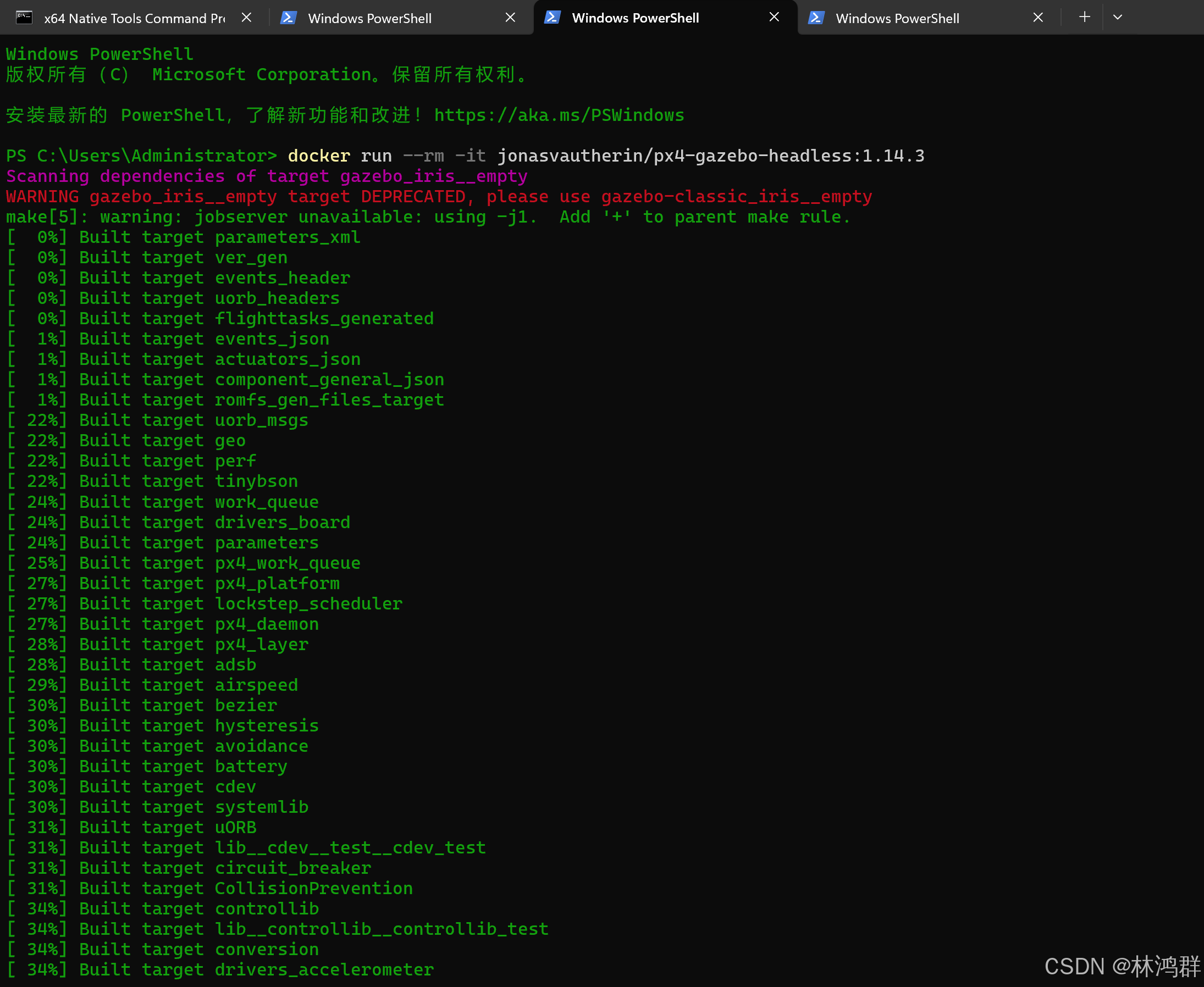Click 'Built target perf' line
1204x987 pixels.
coord(131,461)
